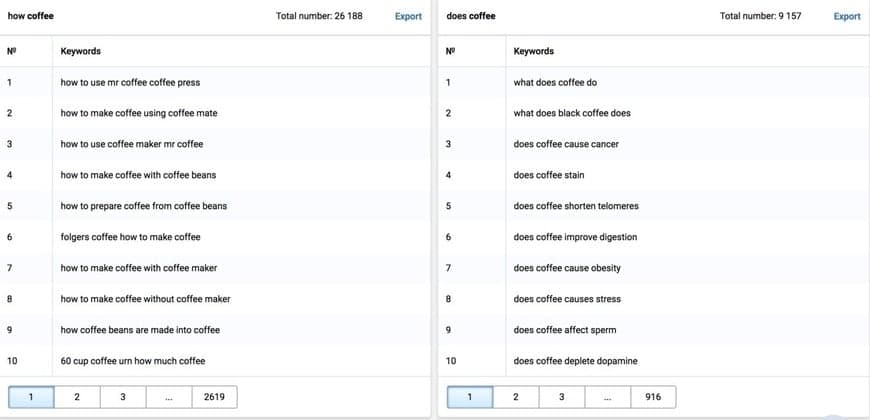The width and height of the screenshot is (870, 420).
Task: Click Export link in how coffee panel
Action: [408, 16]
